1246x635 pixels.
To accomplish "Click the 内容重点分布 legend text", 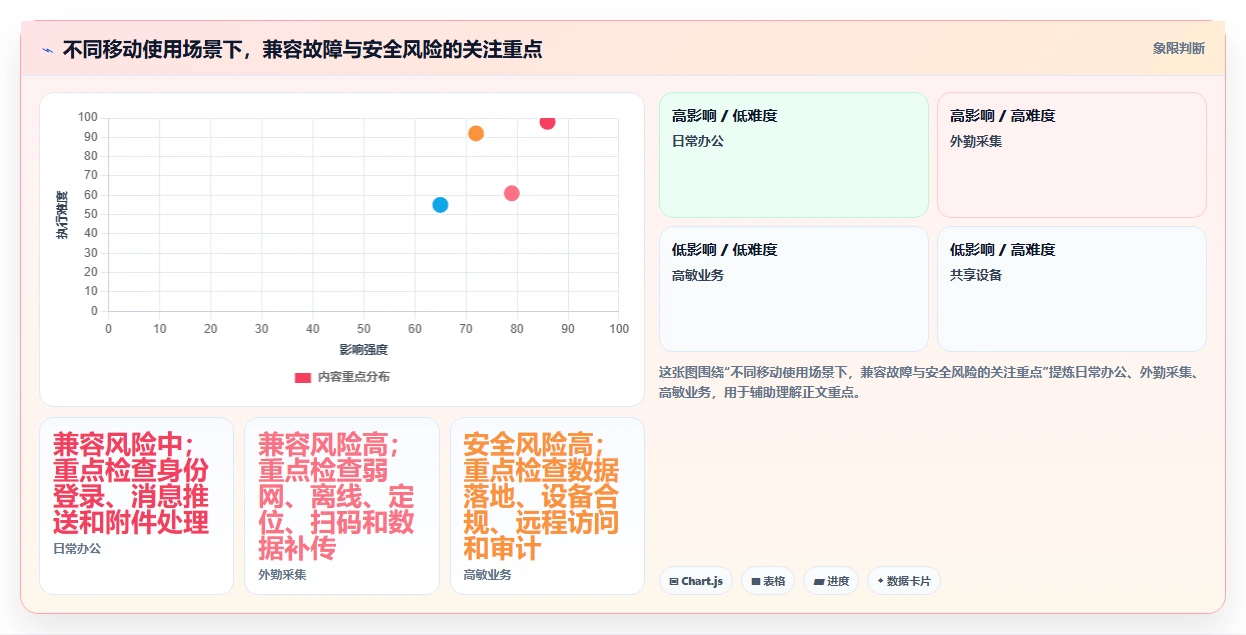I will (354, 377).
